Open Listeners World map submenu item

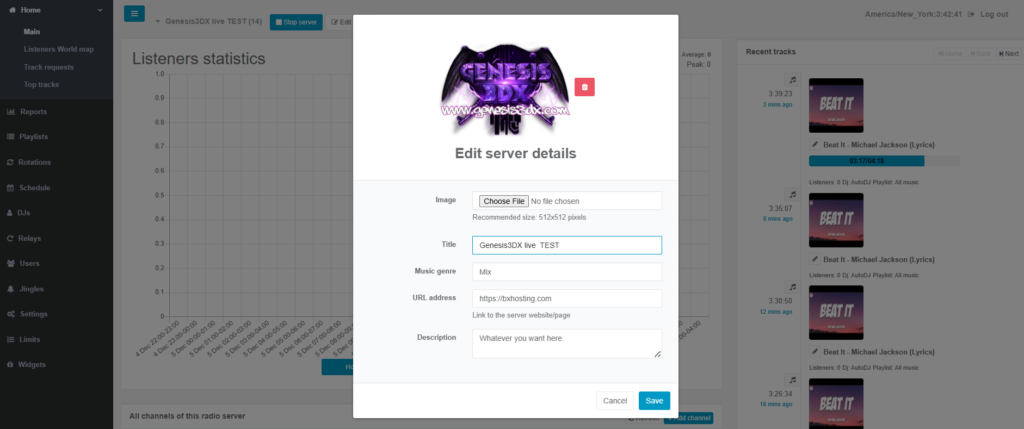pyautogui.click(x=58, y=49)
